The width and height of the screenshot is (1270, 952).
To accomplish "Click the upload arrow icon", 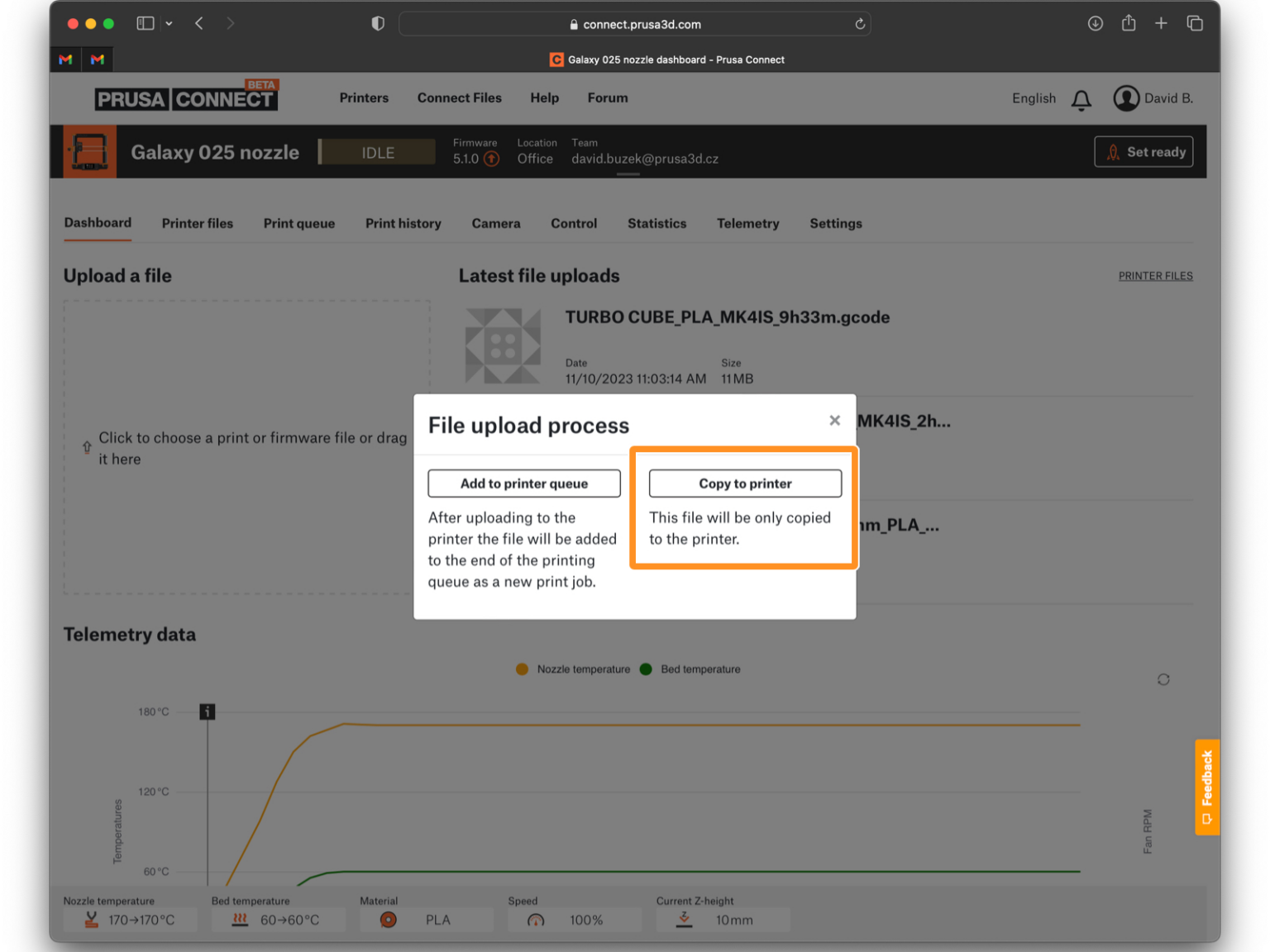I will 87,447.
